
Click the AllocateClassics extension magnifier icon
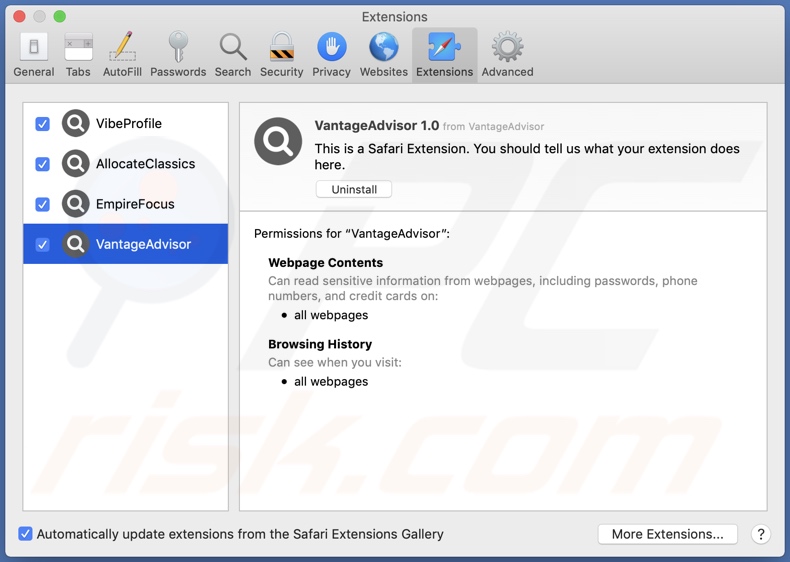[x=76, y=163]
